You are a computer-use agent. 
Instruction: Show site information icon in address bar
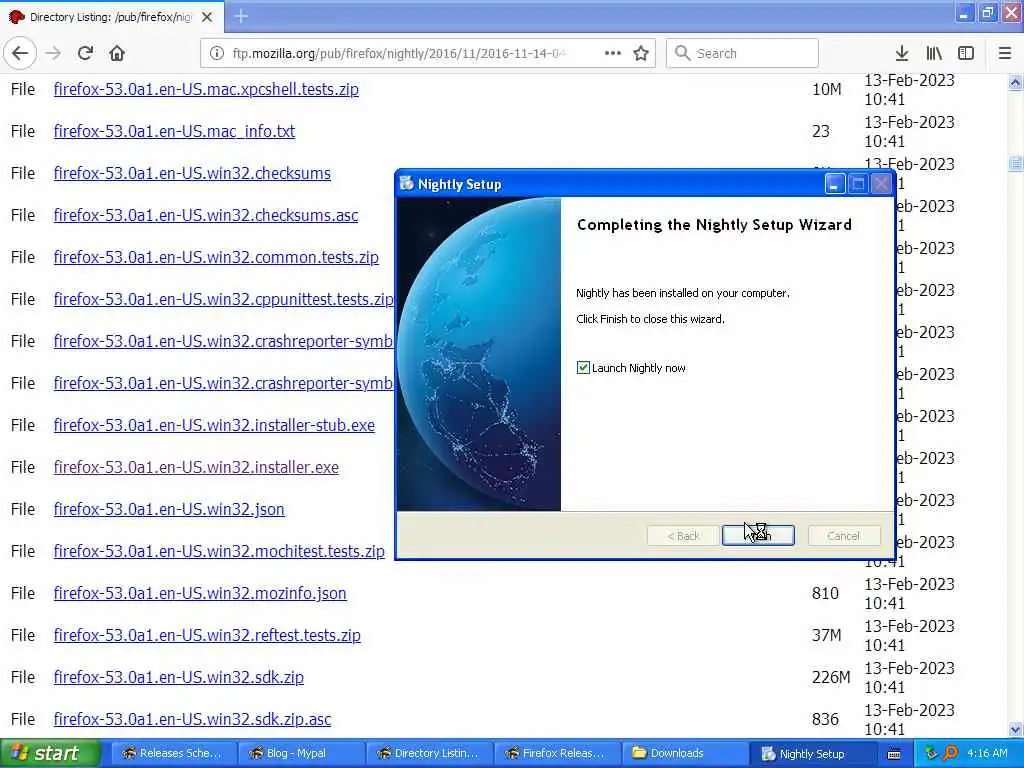(x=217, y=53)
